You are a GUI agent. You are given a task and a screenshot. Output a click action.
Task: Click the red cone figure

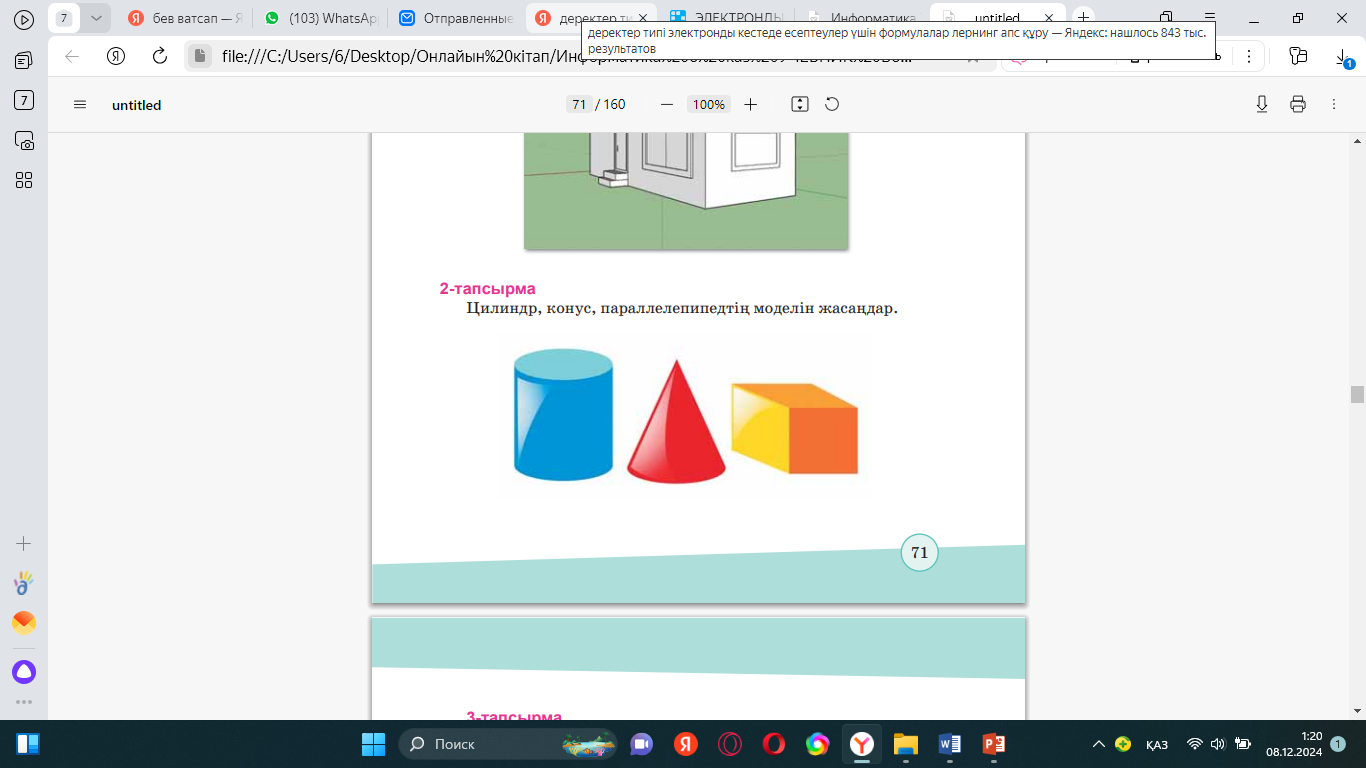[676, 422]
